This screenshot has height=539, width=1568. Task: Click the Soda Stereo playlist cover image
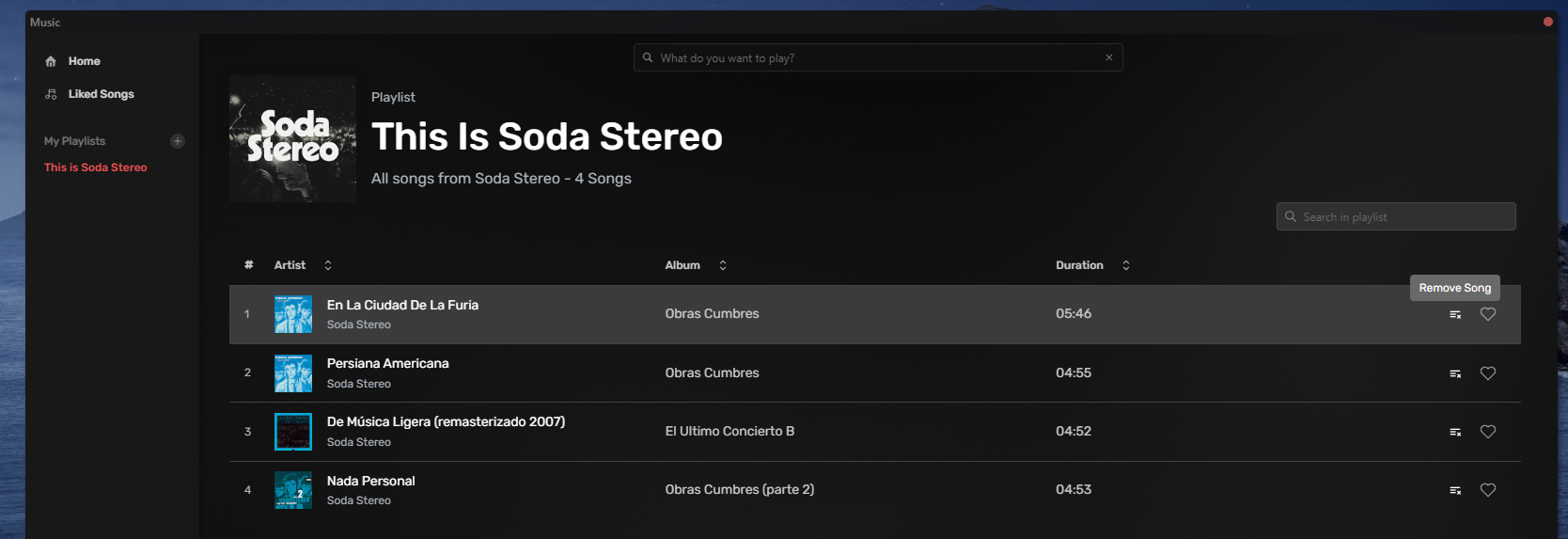[292, 138]
